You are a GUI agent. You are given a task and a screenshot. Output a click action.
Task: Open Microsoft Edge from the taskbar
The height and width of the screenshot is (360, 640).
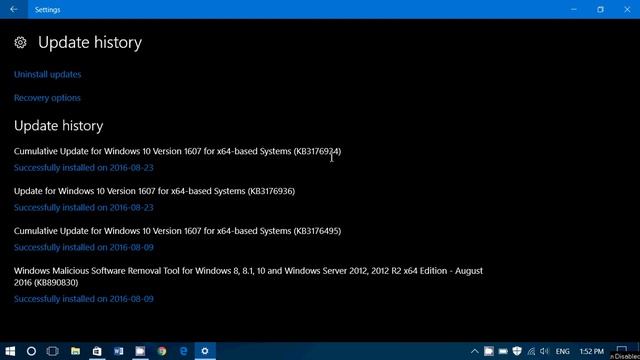(184, 351)
